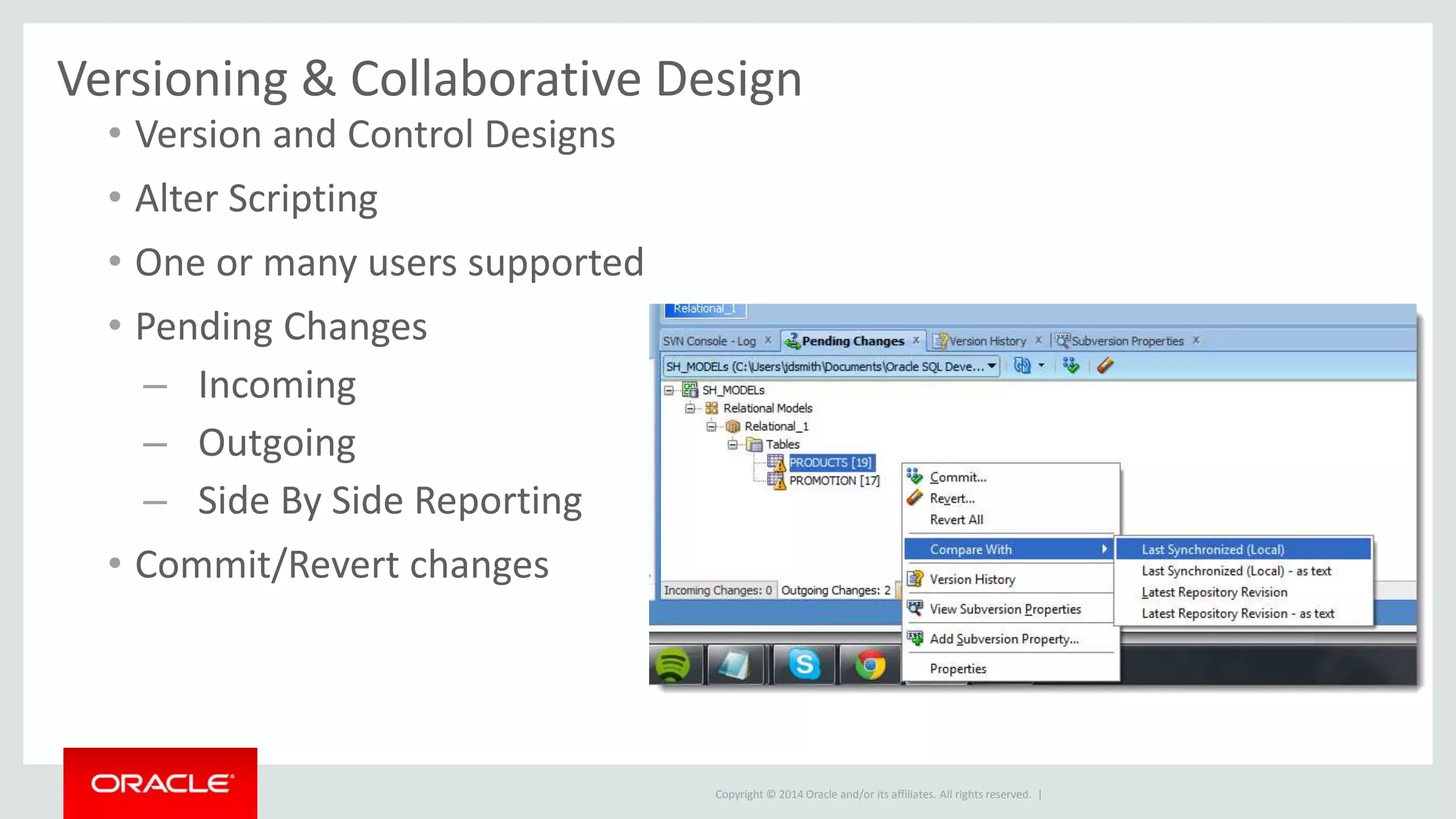
Task: Close the SVN Console - Log tab
Action: 768,341
